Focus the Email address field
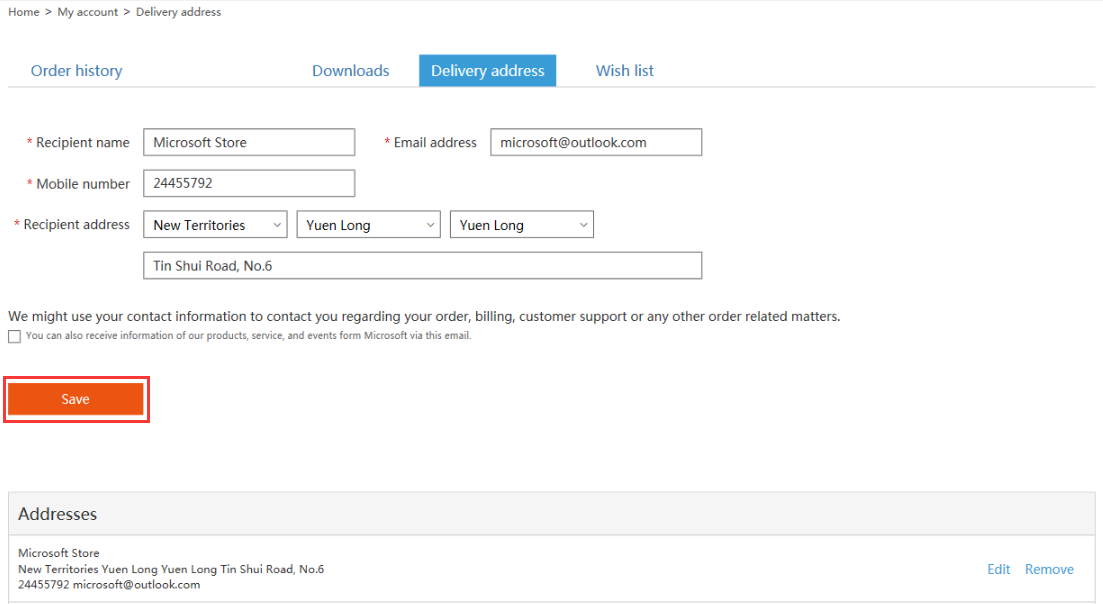 click(596, 142)
